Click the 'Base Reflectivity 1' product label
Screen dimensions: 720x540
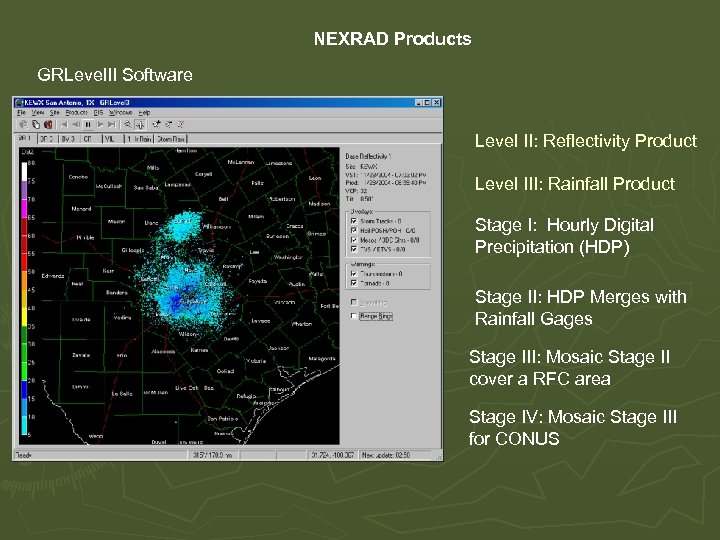coord(368,157)
